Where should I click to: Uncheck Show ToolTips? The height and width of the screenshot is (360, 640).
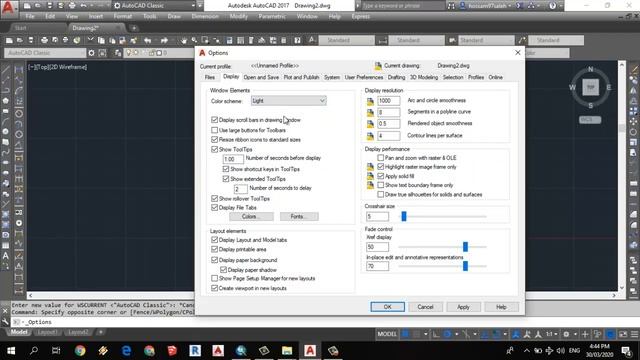tap(214, 149)
